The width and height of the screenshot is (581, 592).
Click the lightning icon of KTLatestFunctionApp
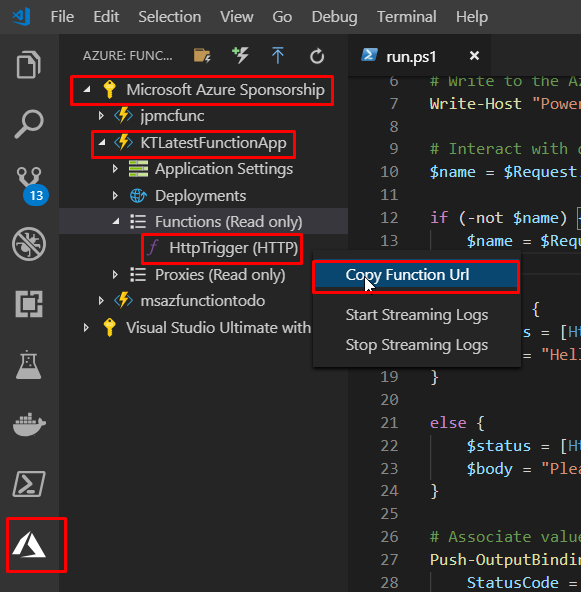coord(123,143)
